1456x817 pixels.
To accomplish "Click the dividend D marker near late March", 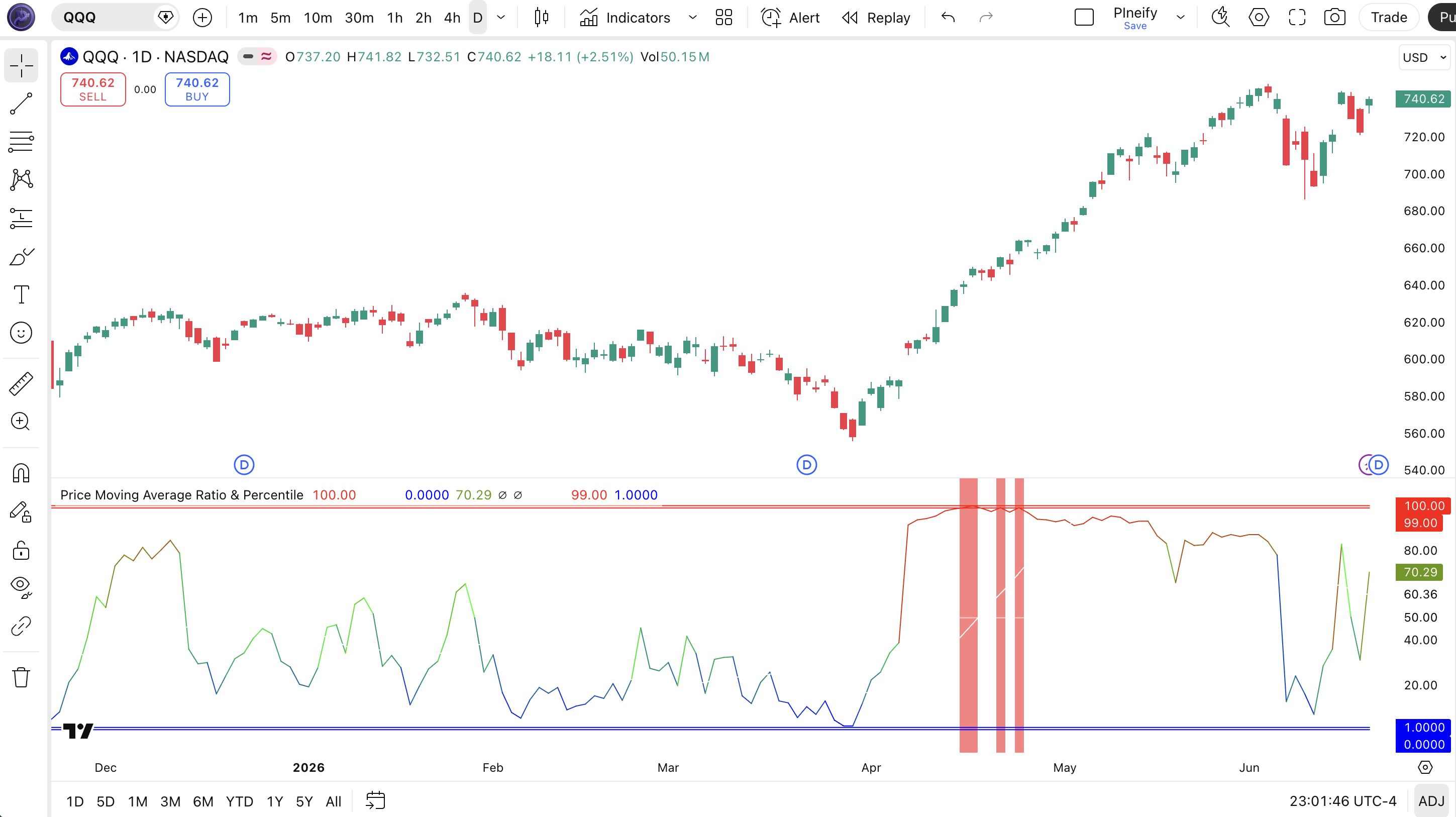I will pyautogui.click(x=806, y=465).
